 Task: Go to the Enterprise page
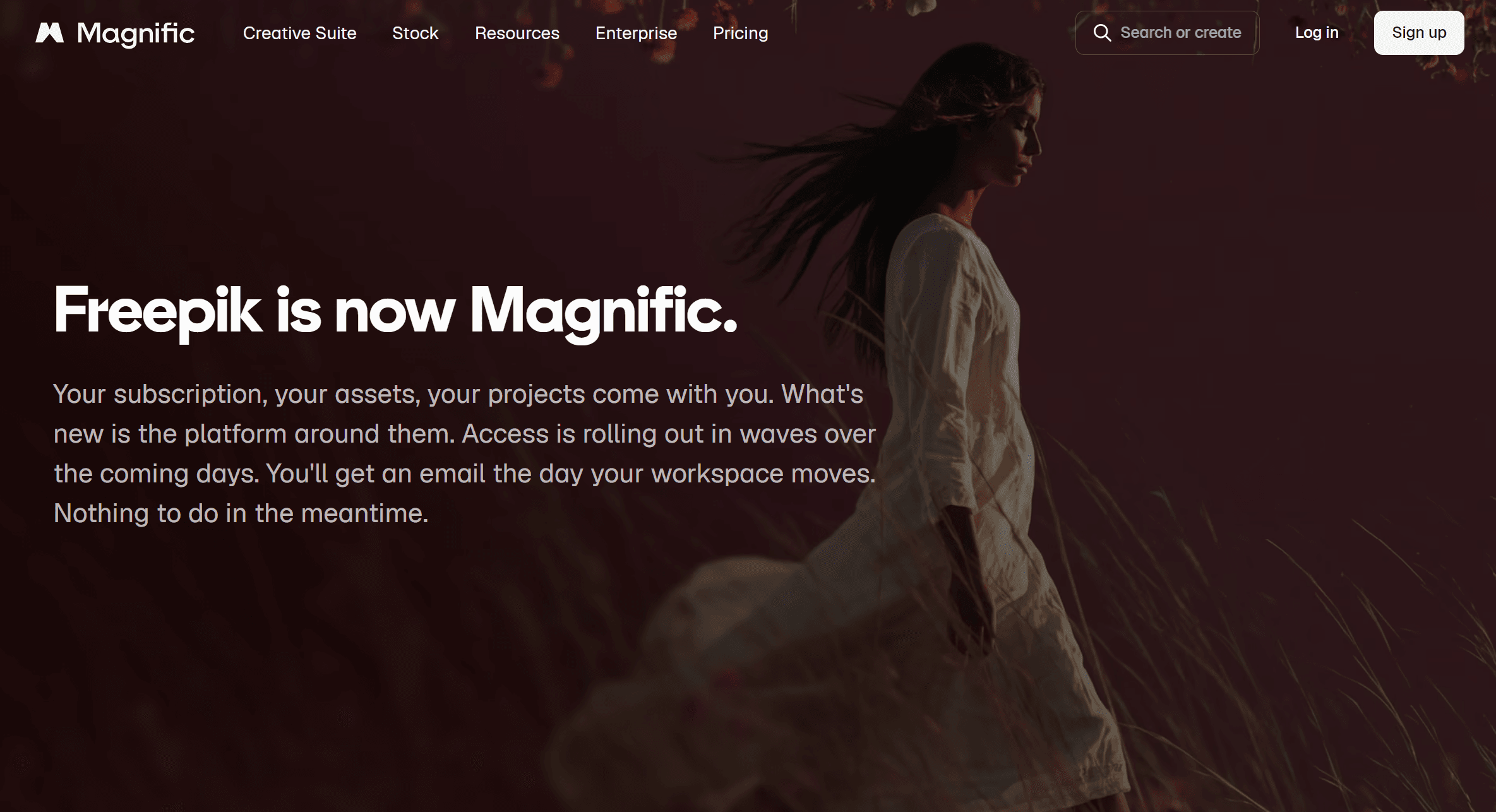(636, 33)
